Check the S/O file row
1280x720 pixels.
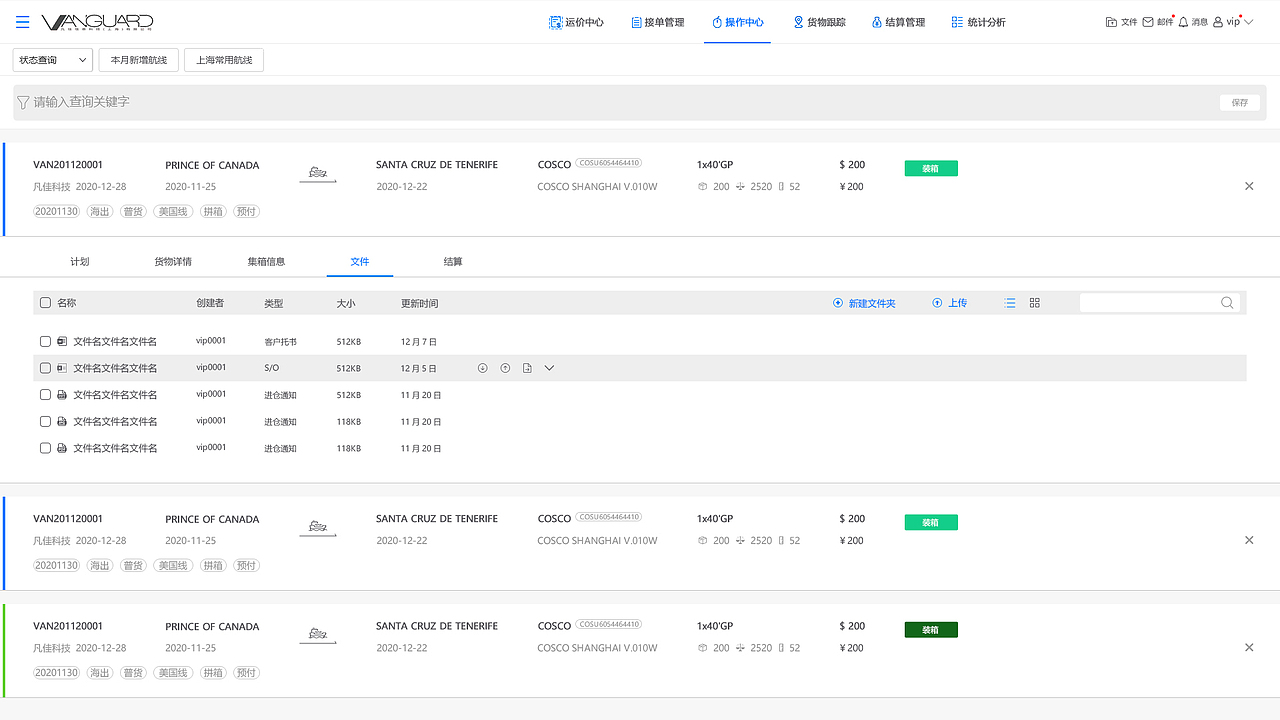(45, 368)
